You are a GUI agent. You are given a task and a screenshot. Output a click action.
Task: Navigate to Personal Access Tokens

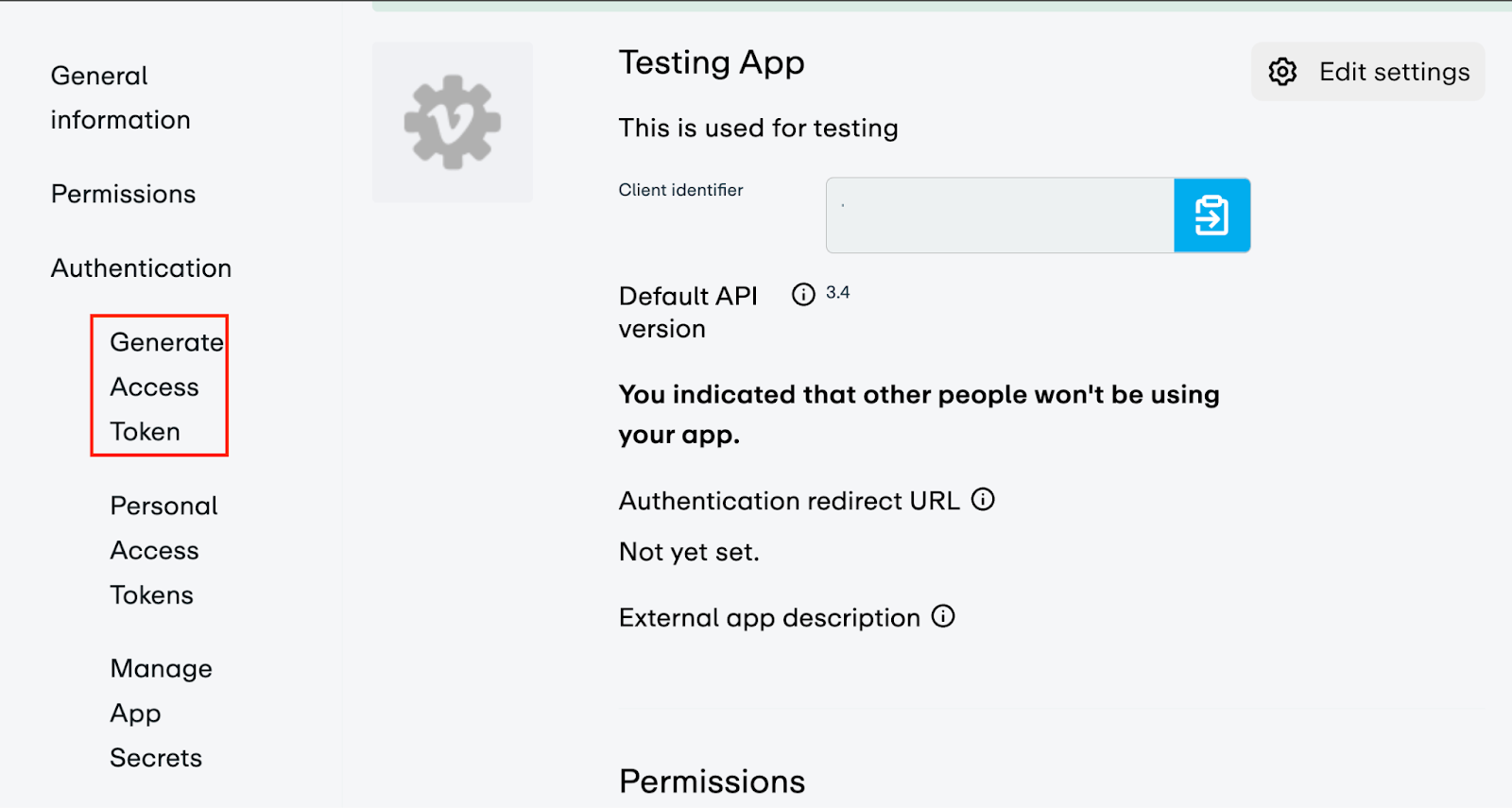(163, 550)
